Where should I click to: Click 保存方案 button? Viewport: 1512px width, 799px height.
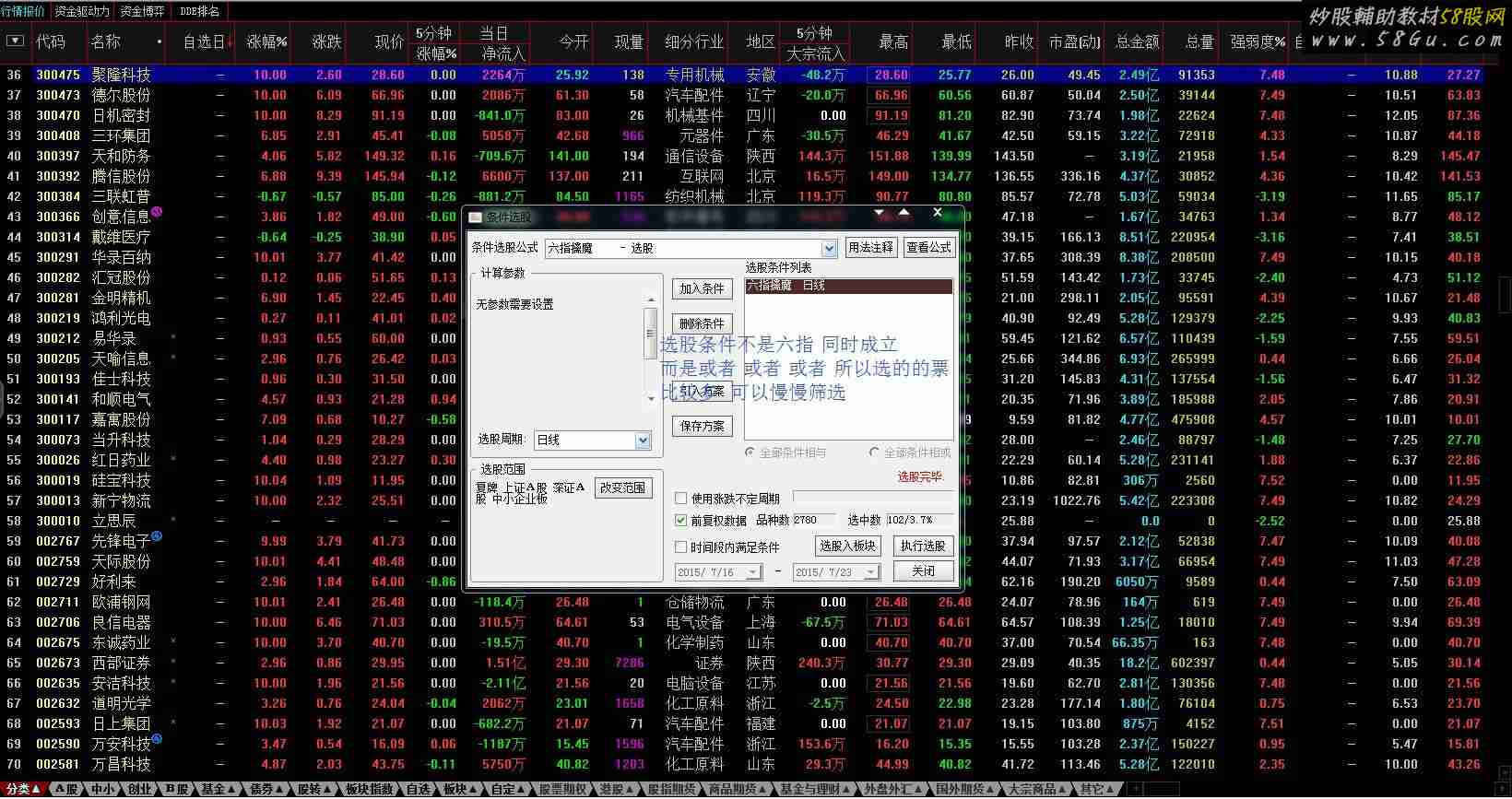(702, 426)
